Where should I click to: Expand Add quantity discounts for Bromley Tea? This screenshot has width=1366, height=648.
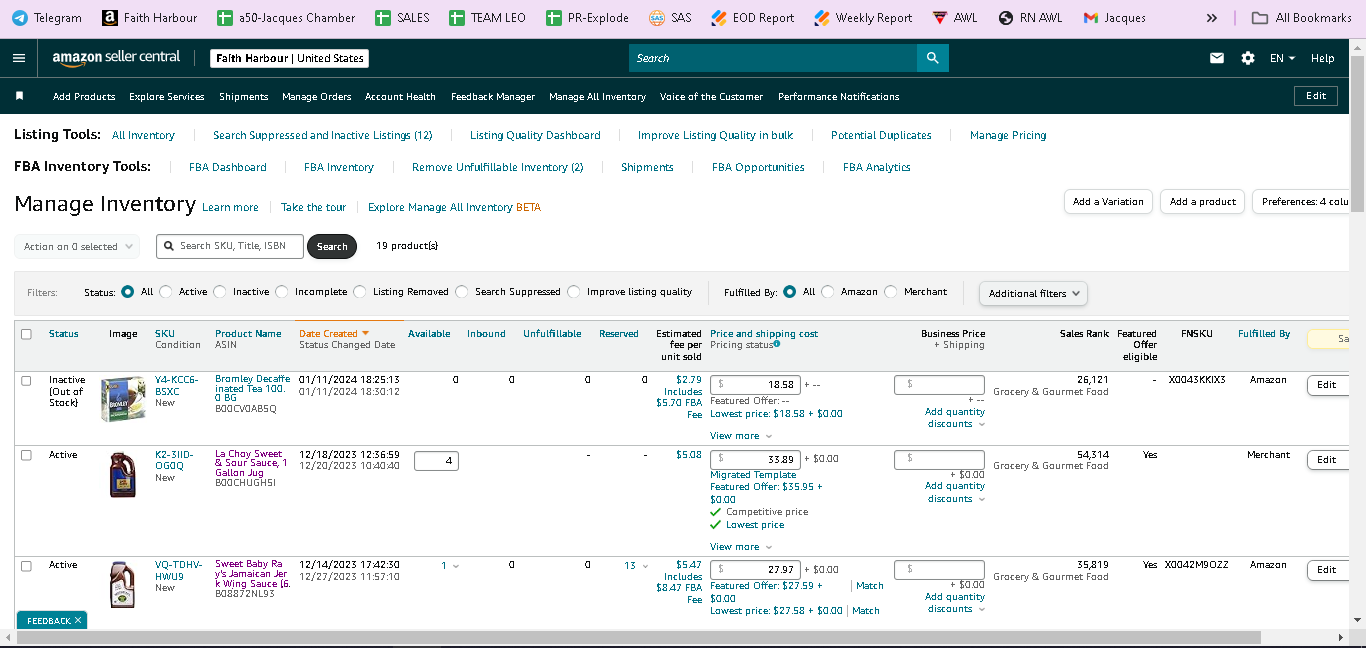tap(954, 418)
